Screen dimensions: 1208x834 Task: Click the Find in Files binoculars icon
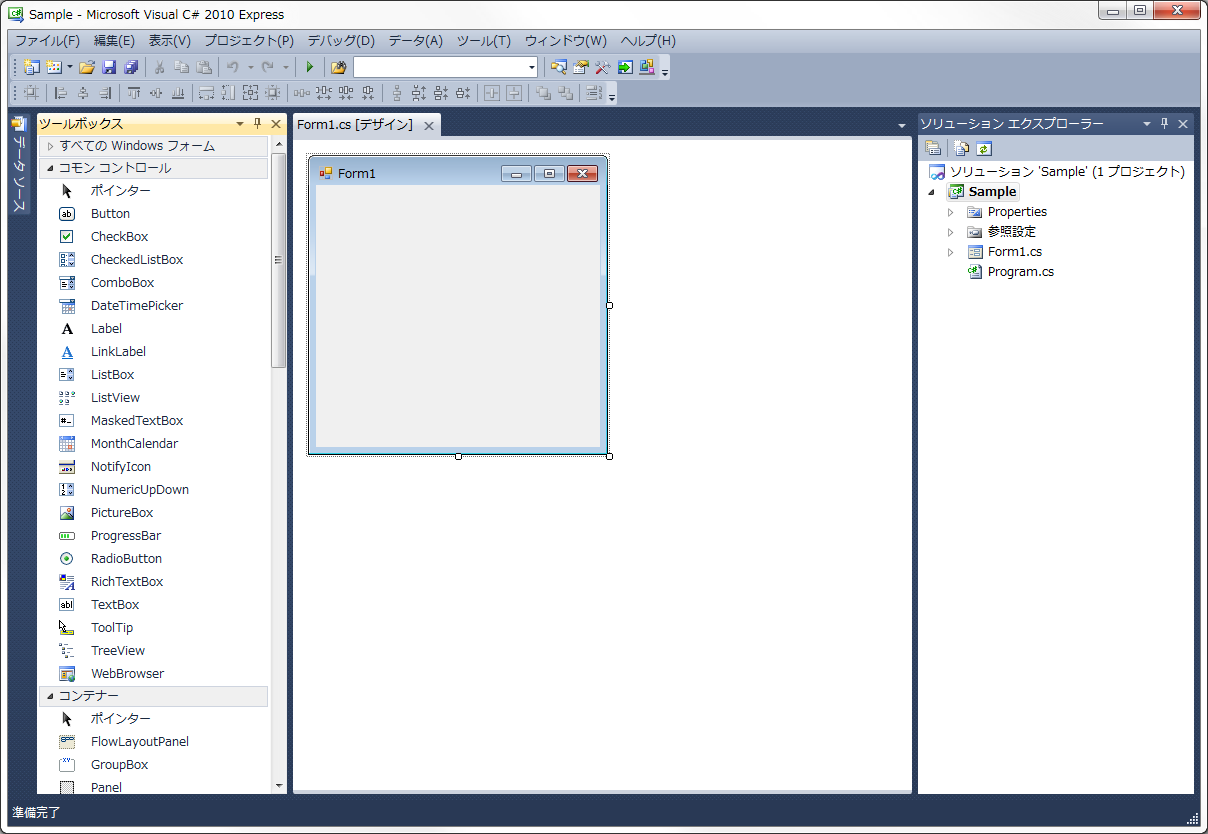point(338,67)
